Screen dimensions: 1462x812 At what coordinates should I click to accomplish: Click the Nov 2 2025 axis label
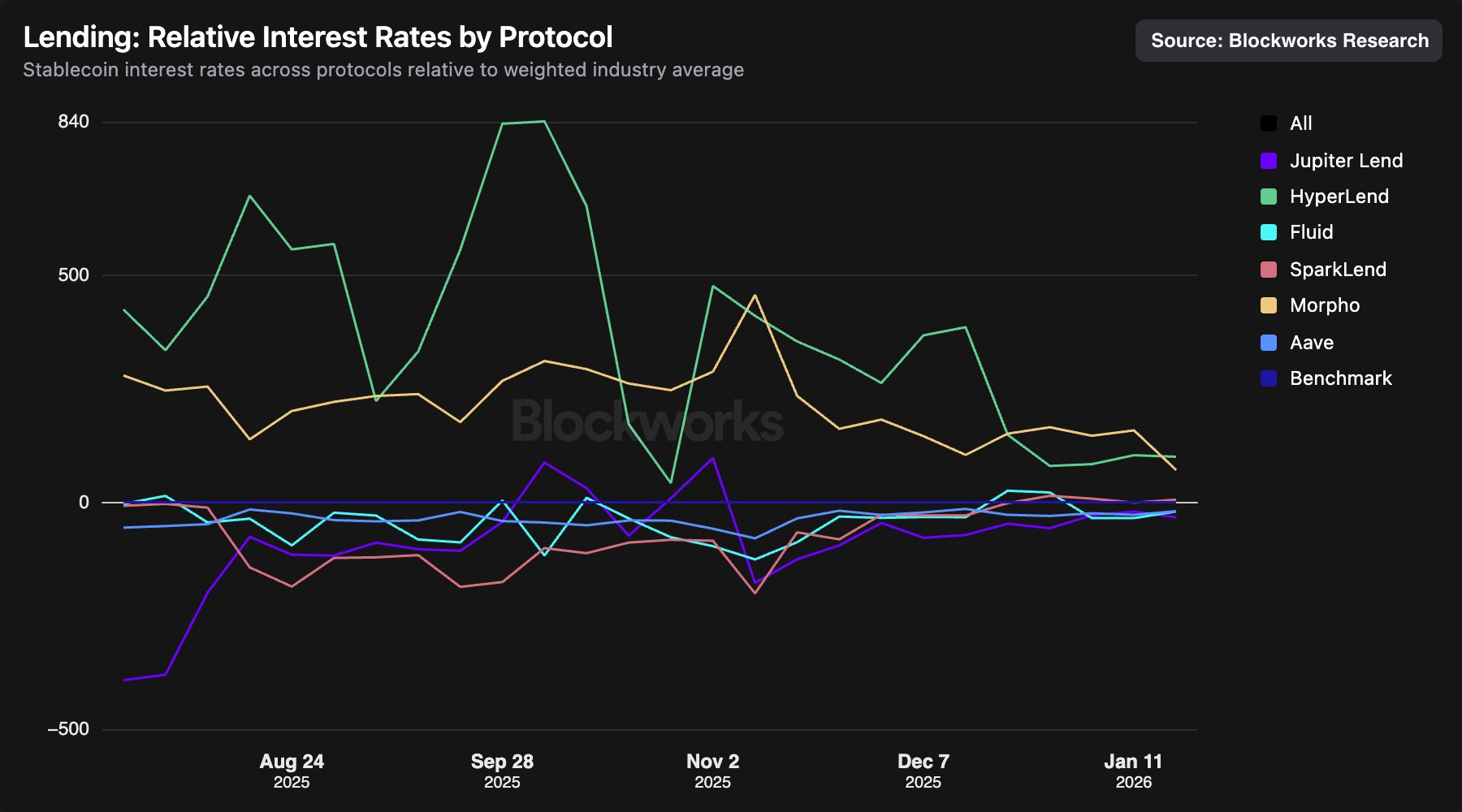(x=712, y=771)
